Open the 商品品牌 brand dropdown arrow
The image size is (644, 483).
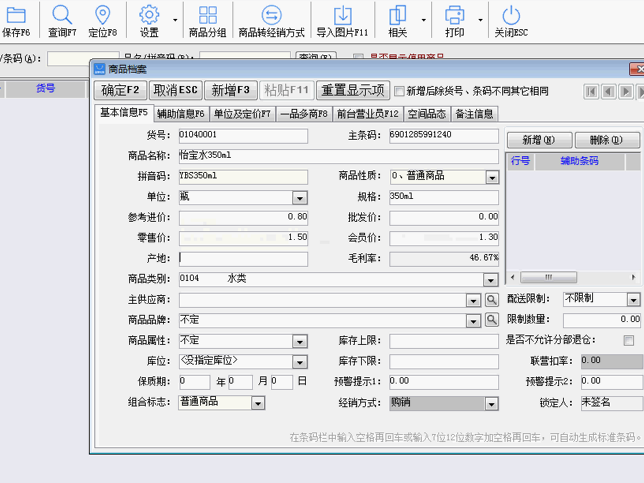coord(473,321)
